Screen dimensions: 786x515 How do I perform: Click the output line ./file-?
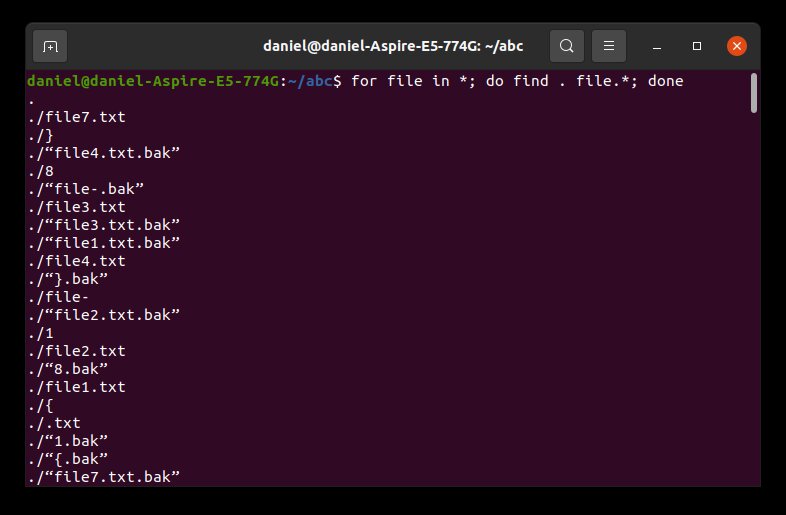[59, 297]
